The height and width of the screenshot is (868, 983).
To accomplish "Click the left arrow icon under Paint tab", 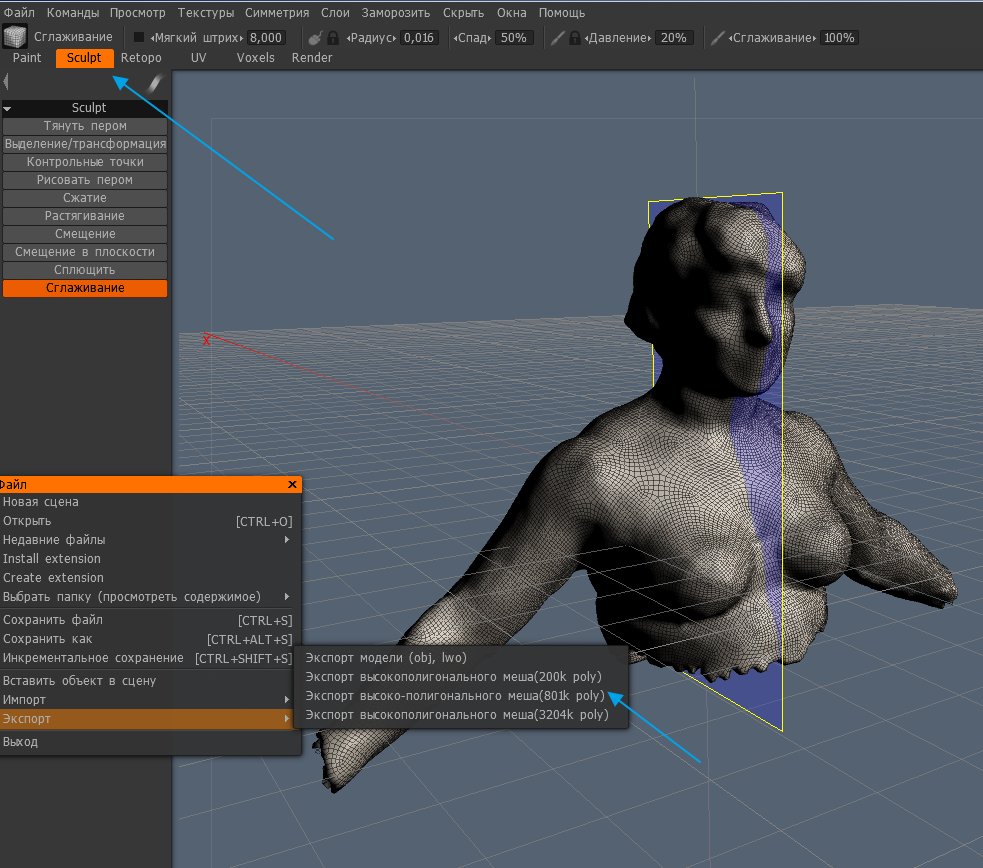I will (x=6, y=82).
